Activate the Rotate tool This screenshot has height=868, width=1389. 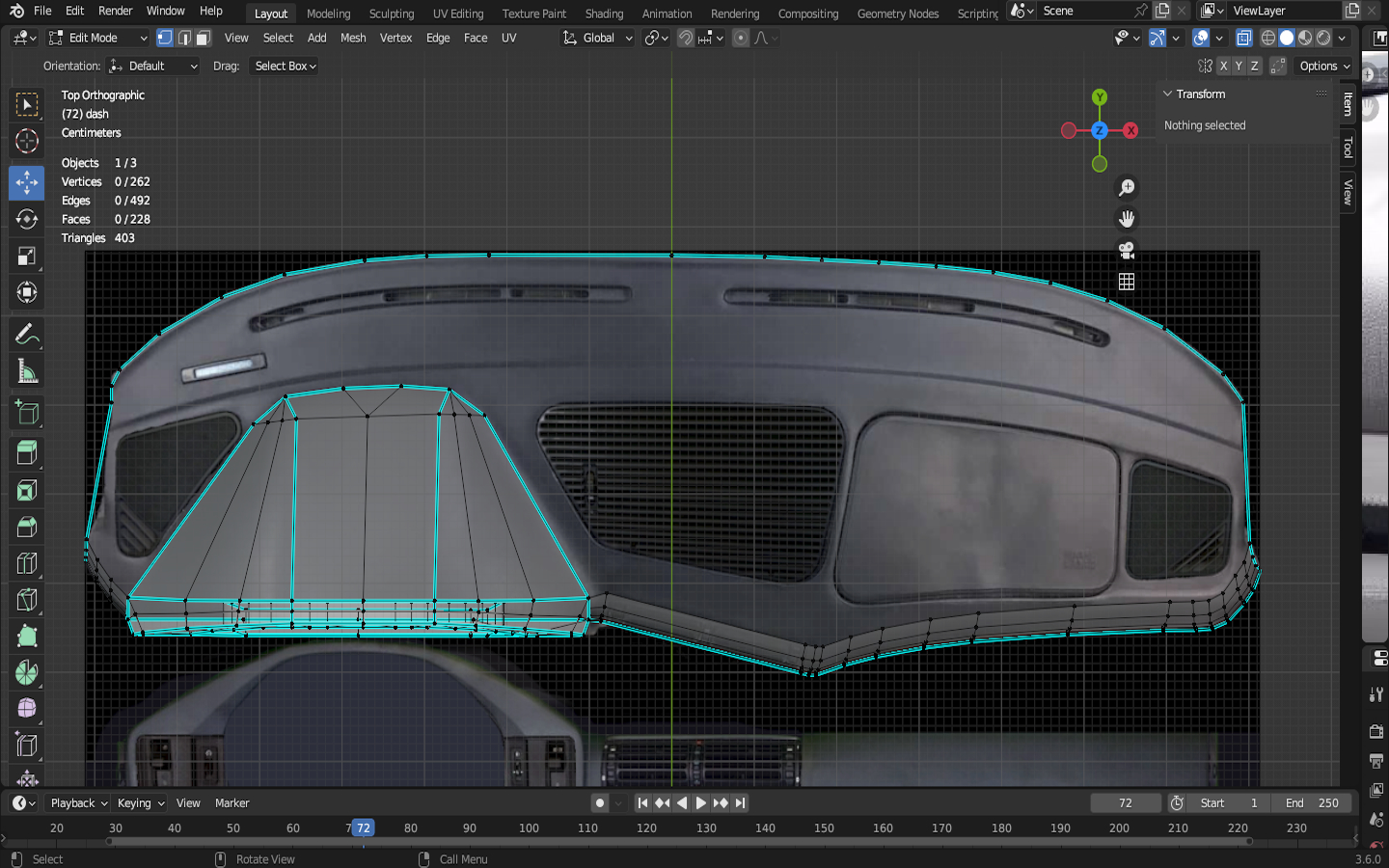[27, 219]
